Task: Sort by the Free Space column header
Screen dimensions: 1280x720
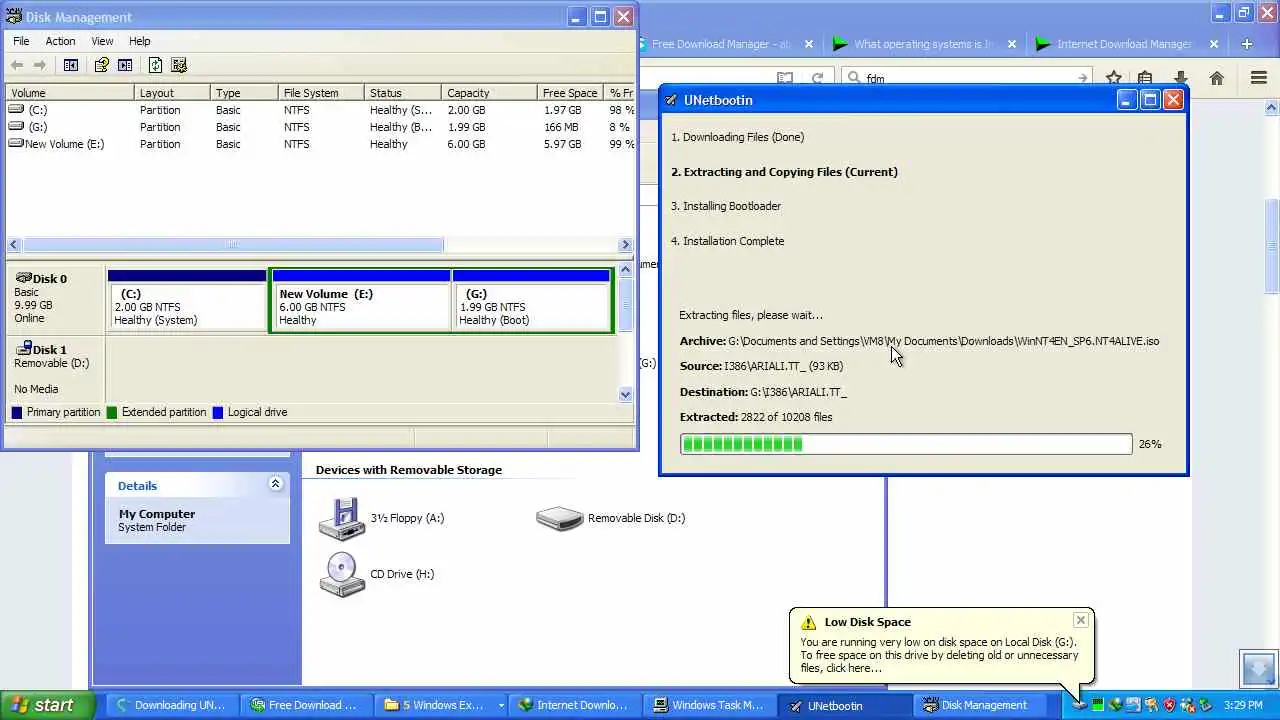Action: coord(570,93)
